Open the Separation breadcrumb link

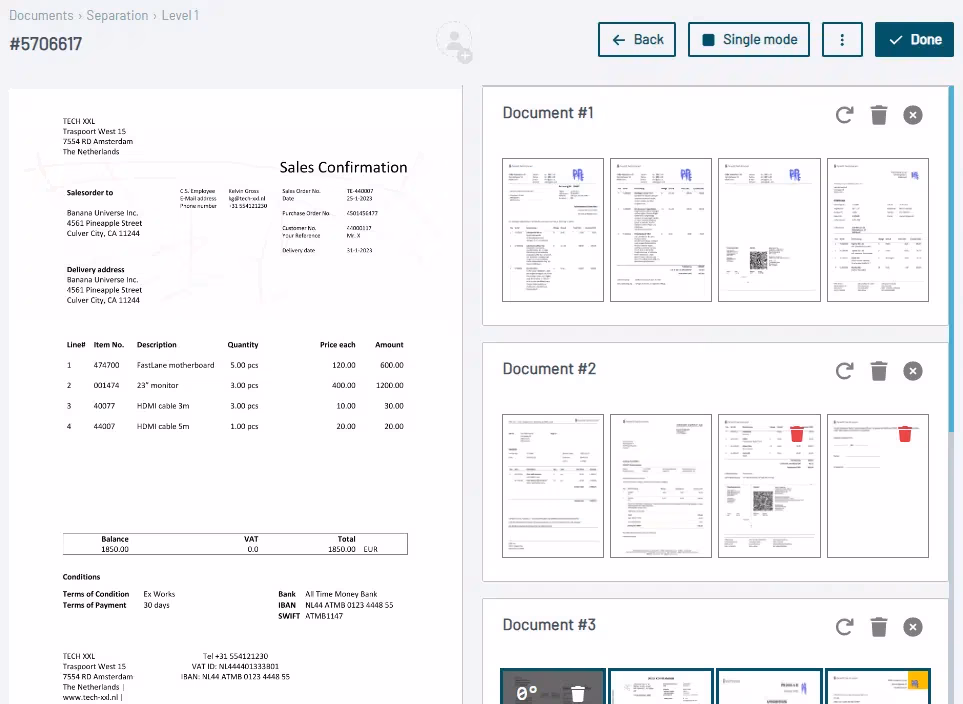click(117, 15)
